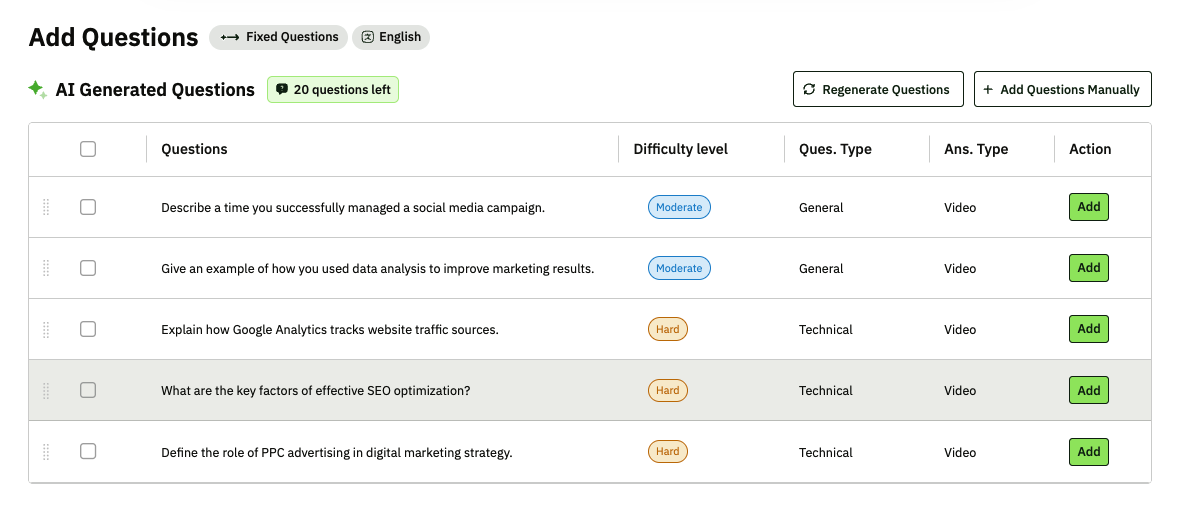
Task: Click the drag handle for the PPC advertising question
Action: 46,452
